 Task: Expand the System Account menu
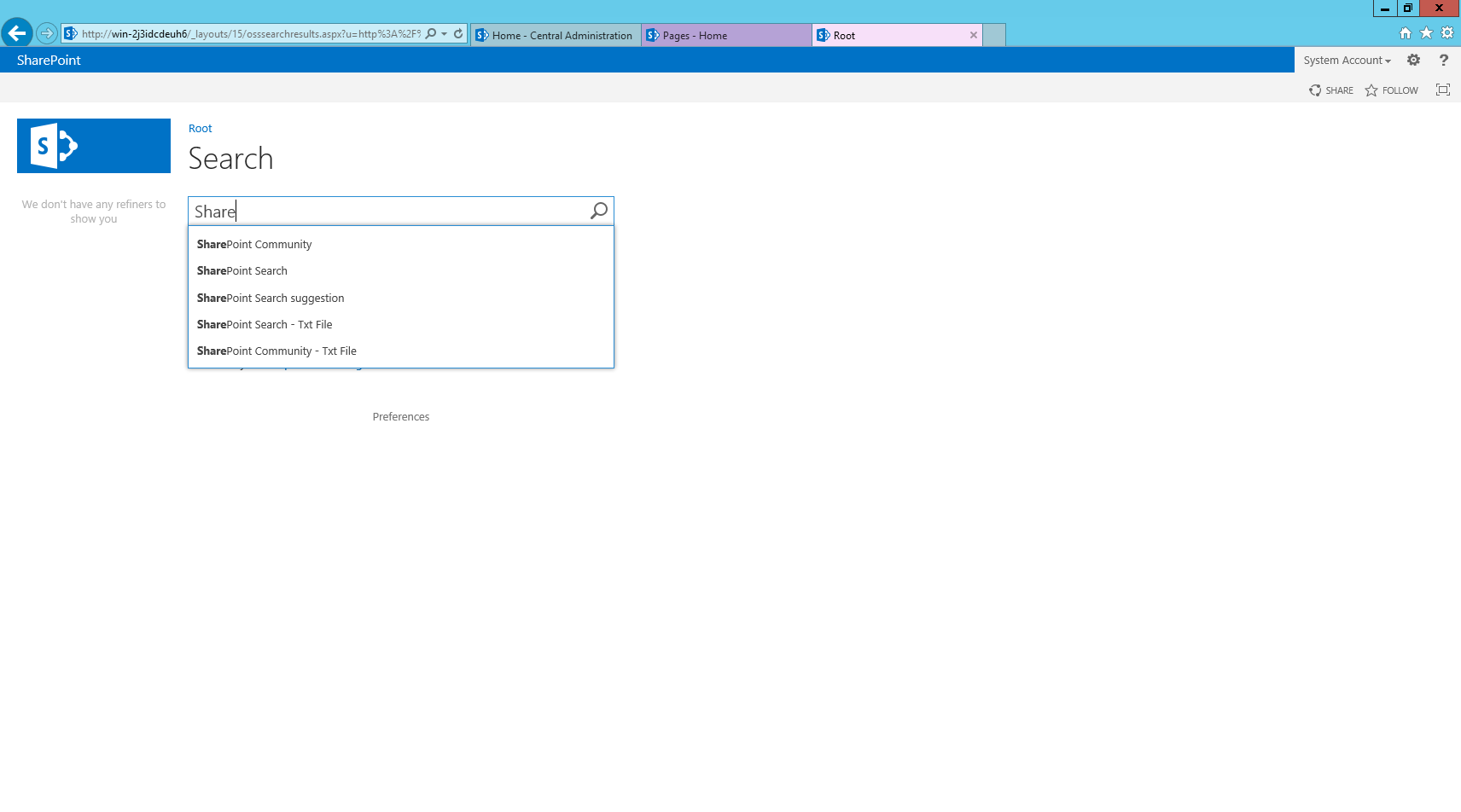1347,61
